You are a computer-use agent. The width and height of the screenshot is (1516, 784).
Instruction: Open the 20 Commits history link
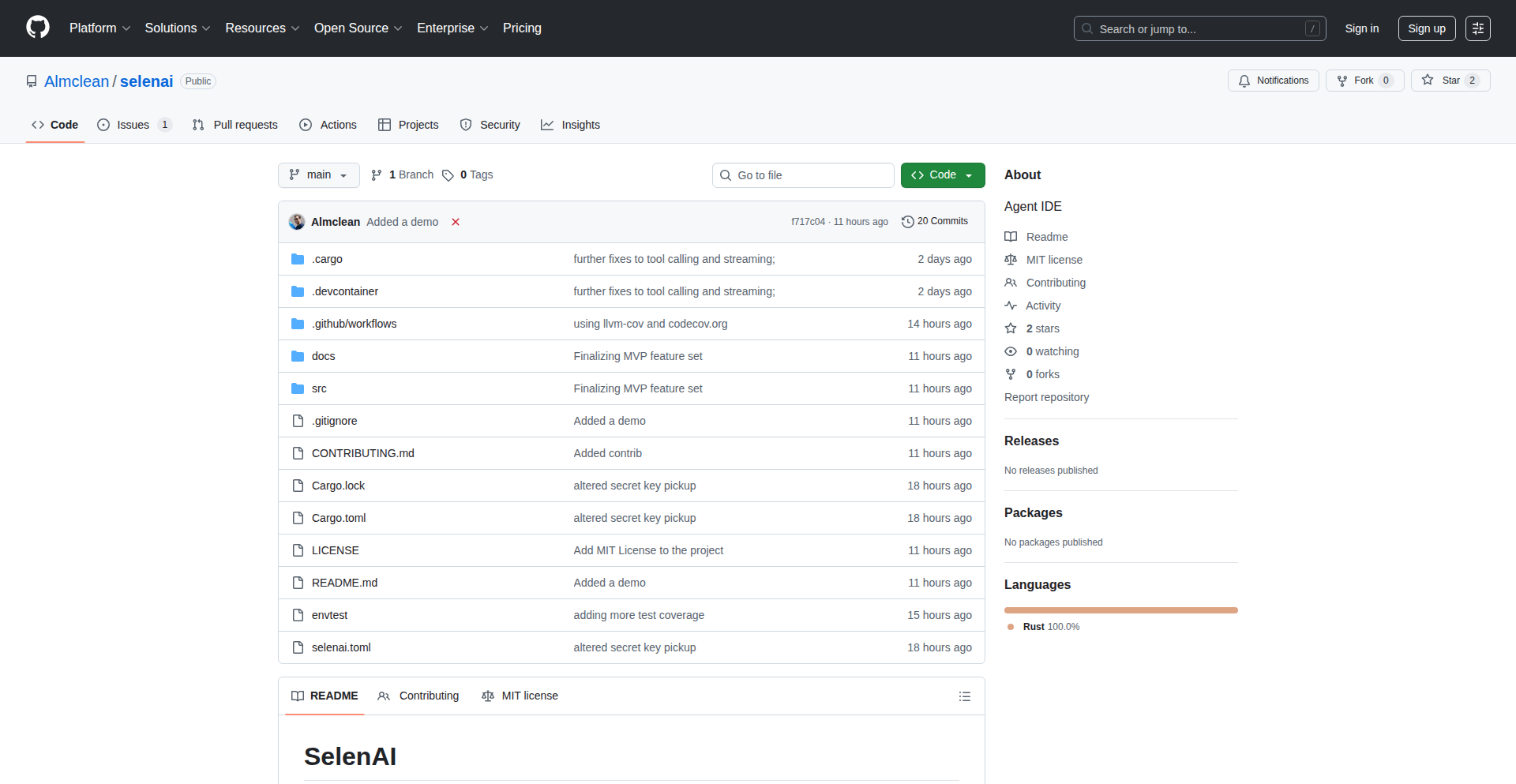pos(935,222)
